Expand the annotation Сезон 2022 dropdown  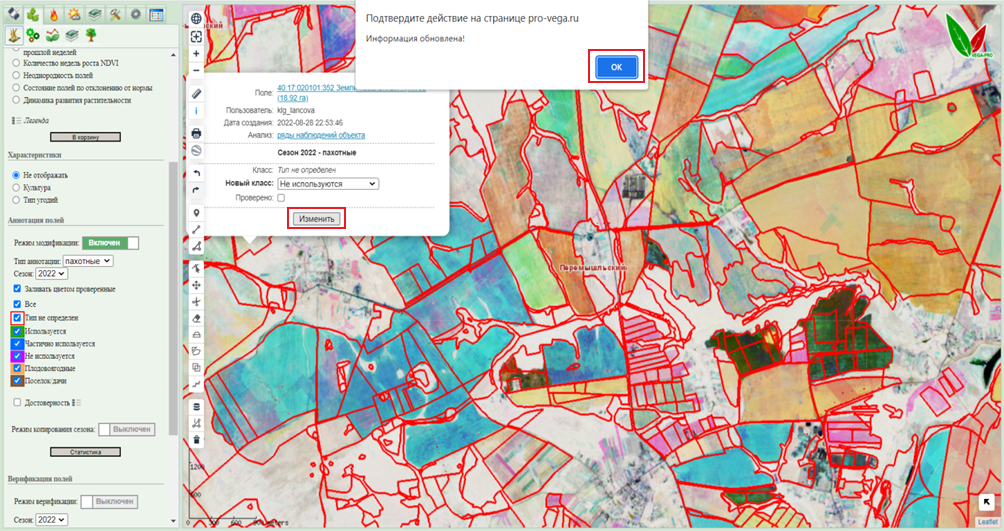click(x=52, y=273)
